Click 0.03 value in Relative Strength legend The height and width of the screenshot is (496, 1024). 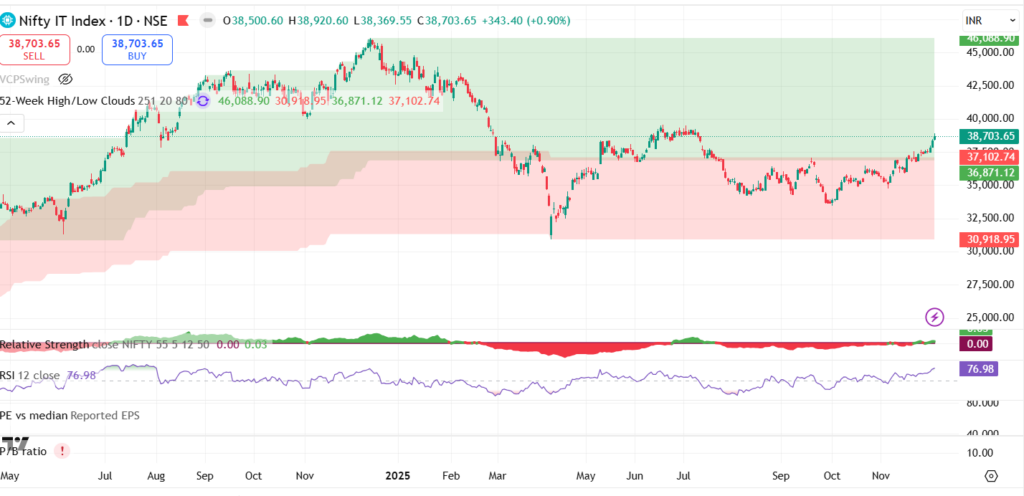[x=255, y=345]
